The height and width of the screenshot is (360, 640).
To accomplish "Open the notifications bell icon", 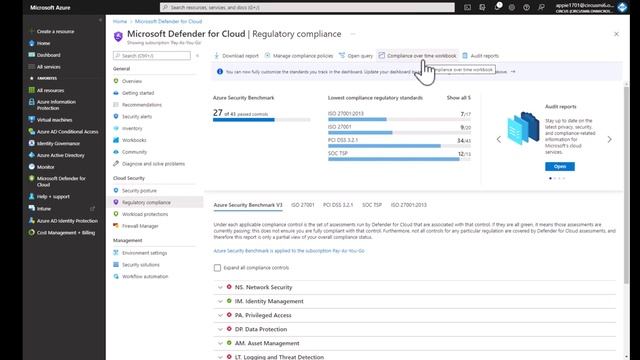I will [497, 7].
